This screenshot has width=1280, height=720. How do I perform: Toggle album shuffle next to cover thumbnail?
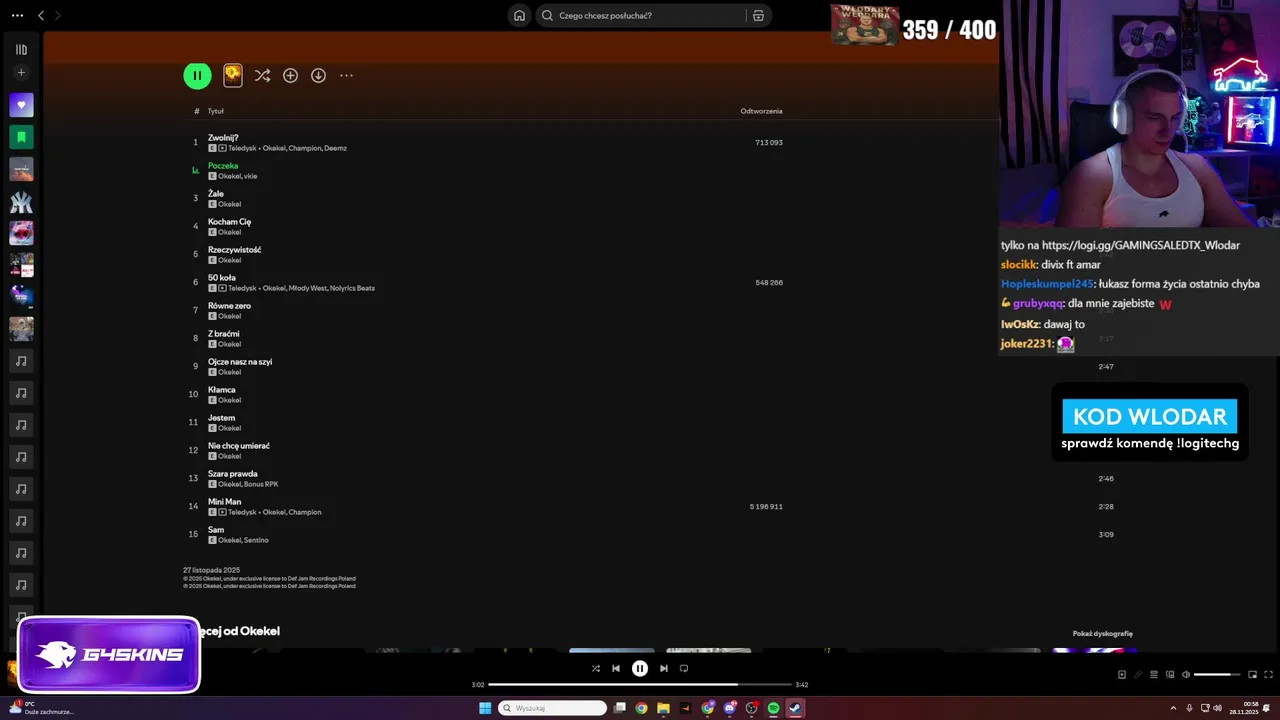tap(262, 75)
